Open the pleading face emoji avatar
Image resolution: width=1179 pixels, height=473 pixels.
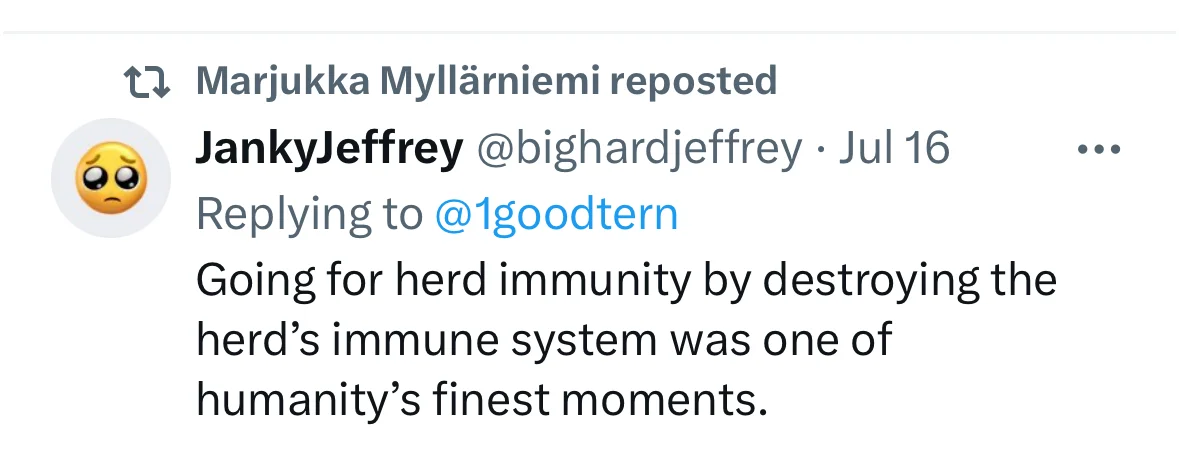point(111,177)
